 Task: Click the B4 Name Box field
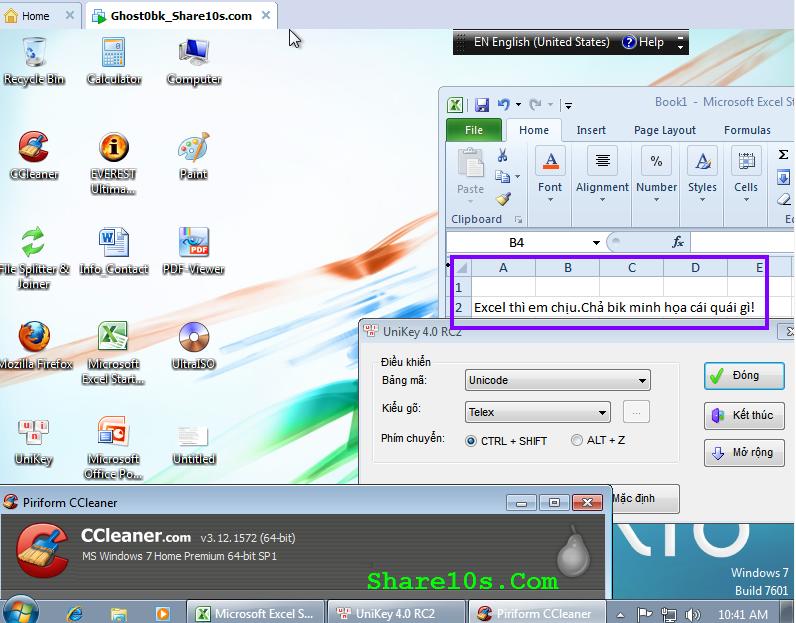point(517,243)
